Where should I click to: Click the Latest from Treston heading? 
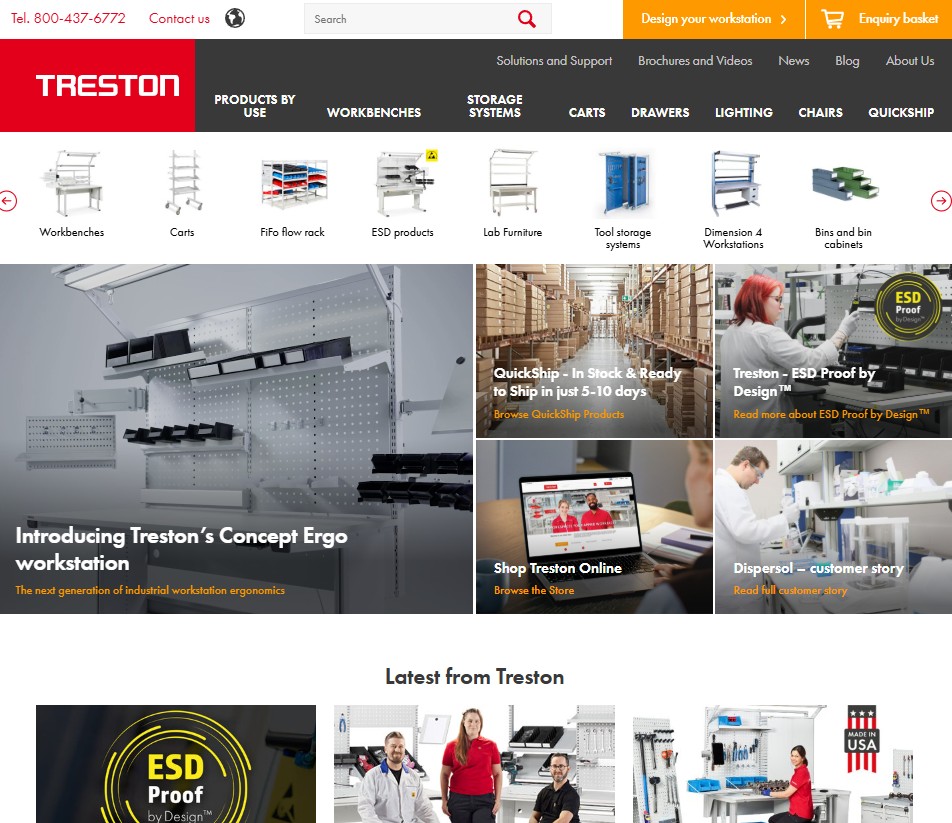click(x=475, y=676)
